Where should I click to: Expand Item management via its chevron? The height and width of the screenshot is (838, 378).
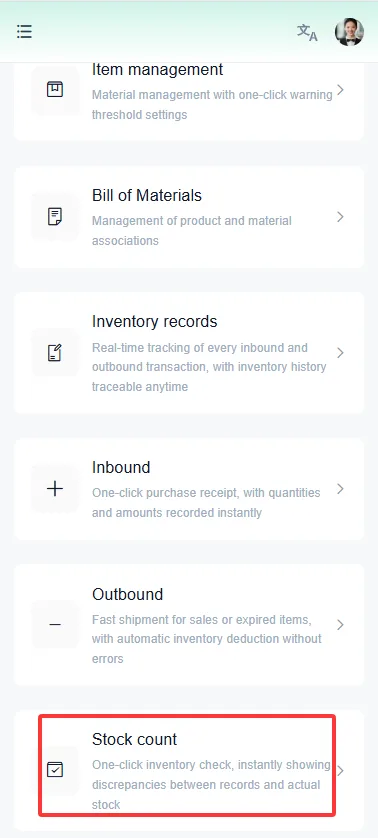pos(341,90)
